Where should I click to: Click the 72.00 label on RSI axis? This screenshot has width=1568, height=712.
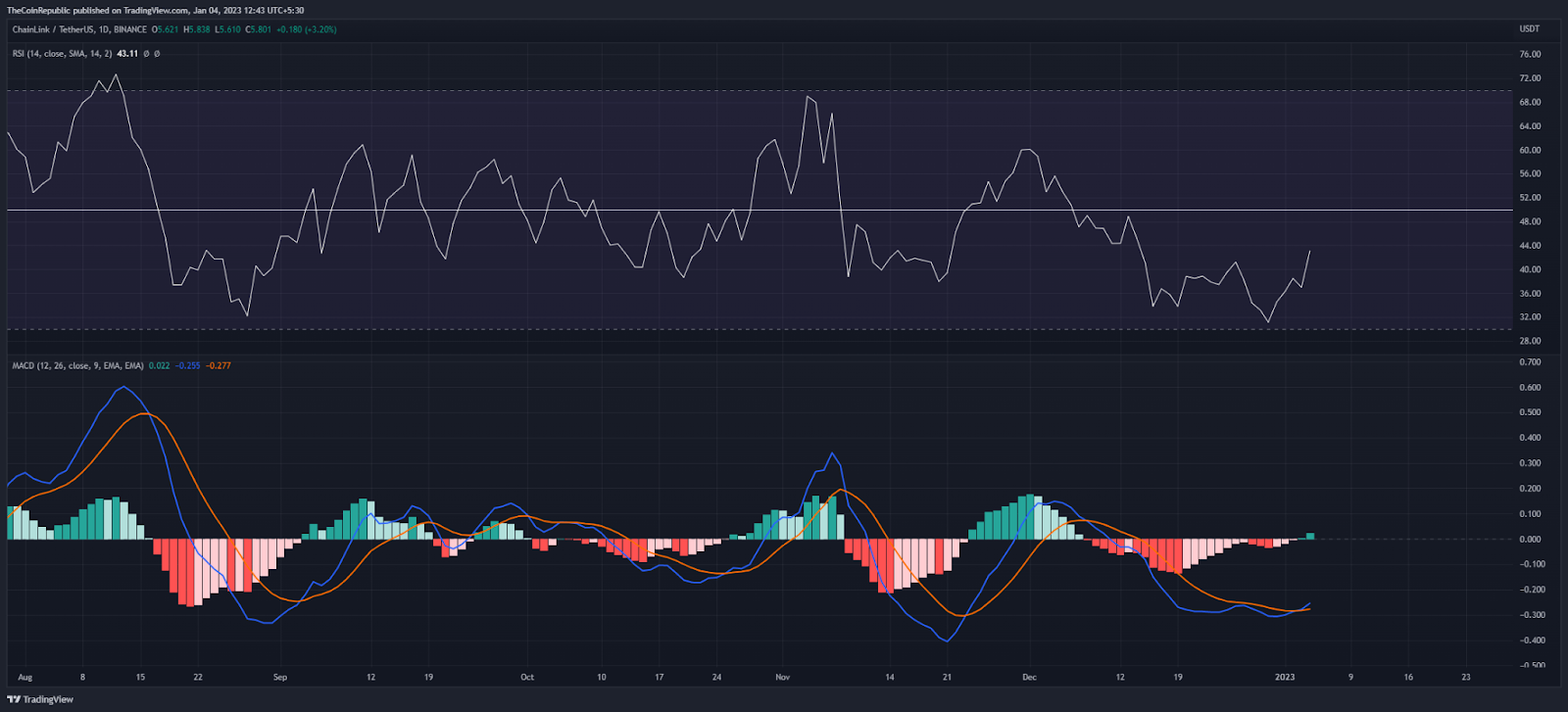pyautogui.click(x=1530, y=78)
